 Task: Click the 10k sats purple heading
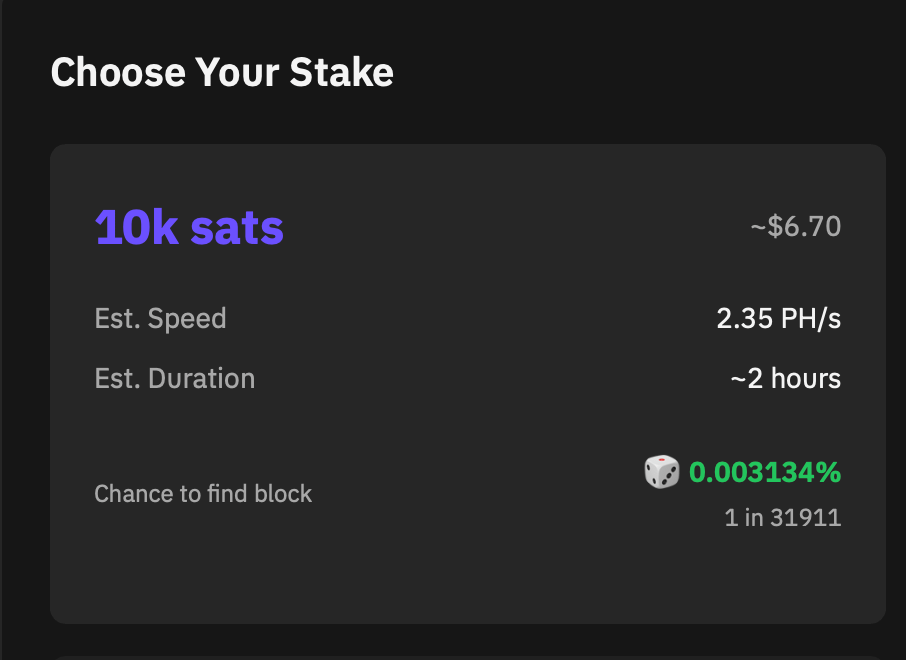[x=189, y=227]
